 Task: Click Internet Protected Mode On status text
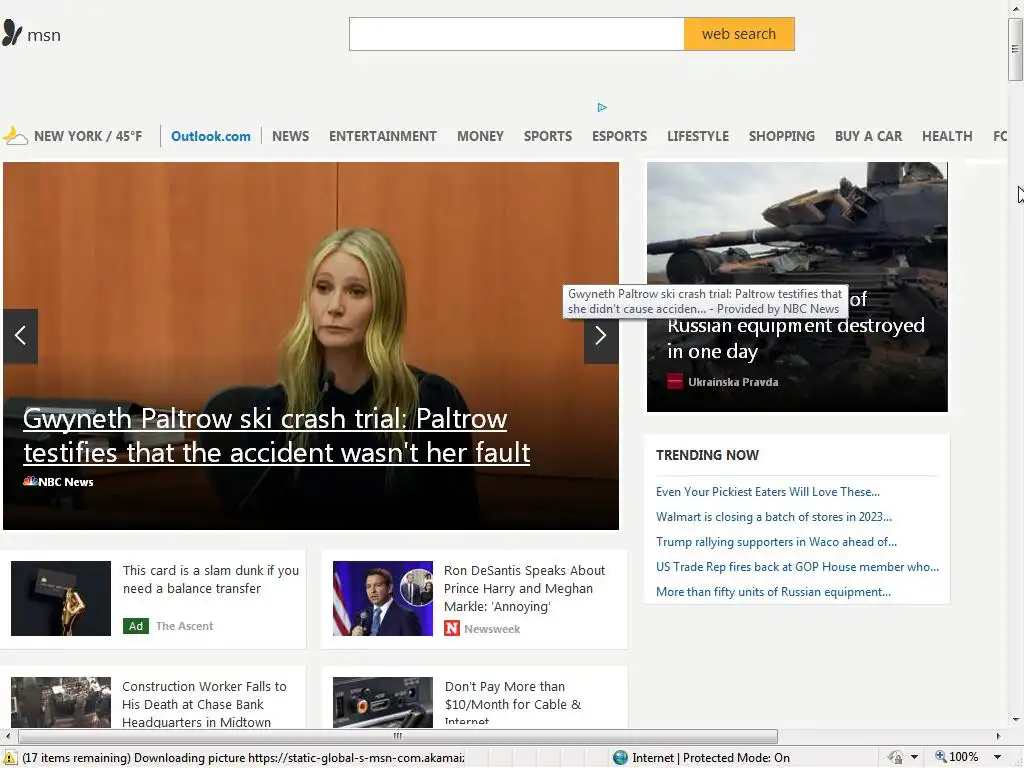click(x=711, y=758)
